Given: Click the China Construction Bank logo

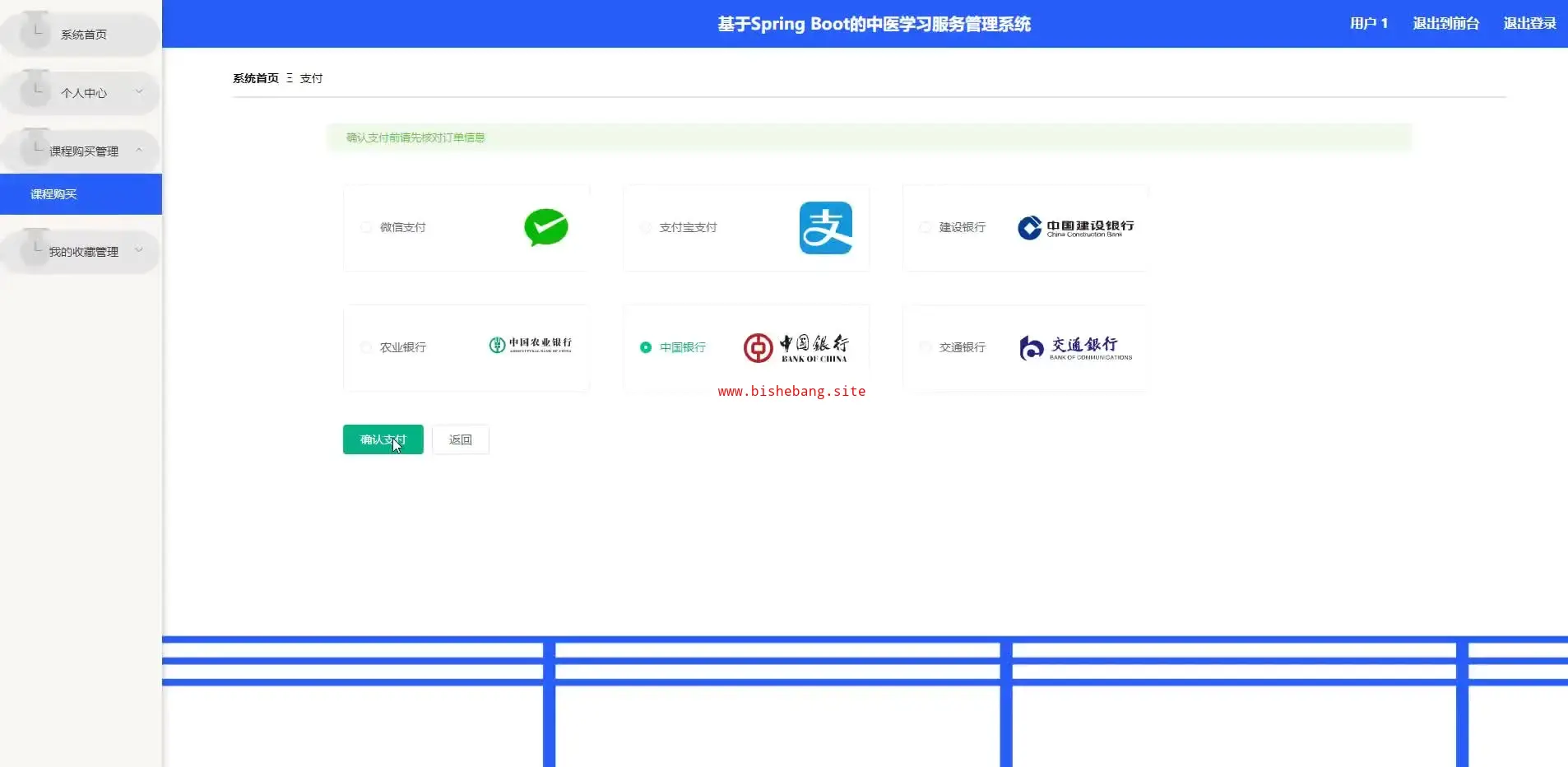Looking at the screenshot, I should 1076,228.
